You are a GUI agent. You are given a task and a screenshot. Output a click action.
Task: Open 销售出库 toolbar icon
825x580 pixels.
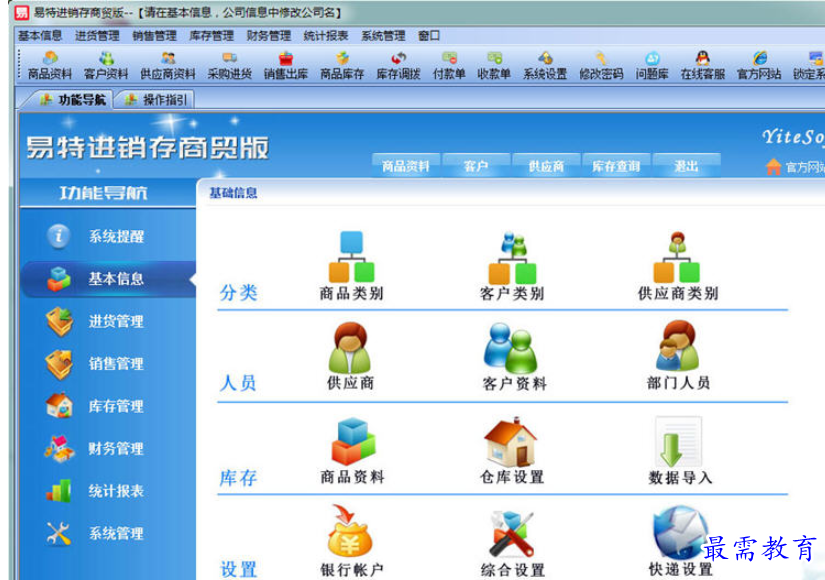pyautogui.click(x=286, y=65)
